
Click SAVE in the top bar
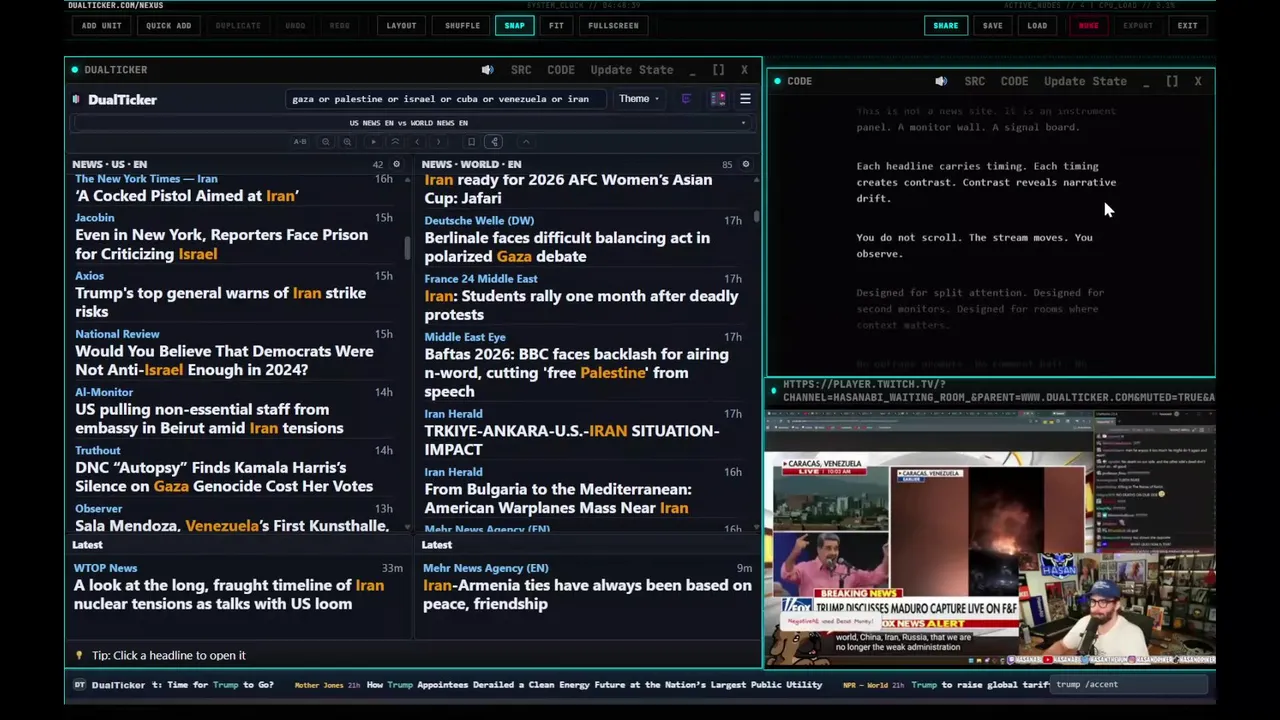coord(992,25)
